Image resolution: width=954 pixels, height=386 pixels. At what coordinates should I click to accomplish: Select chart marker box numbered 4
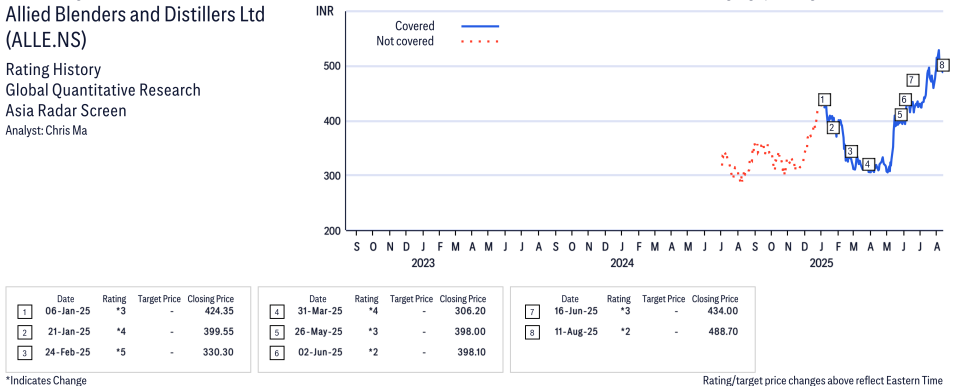[868, 164]
